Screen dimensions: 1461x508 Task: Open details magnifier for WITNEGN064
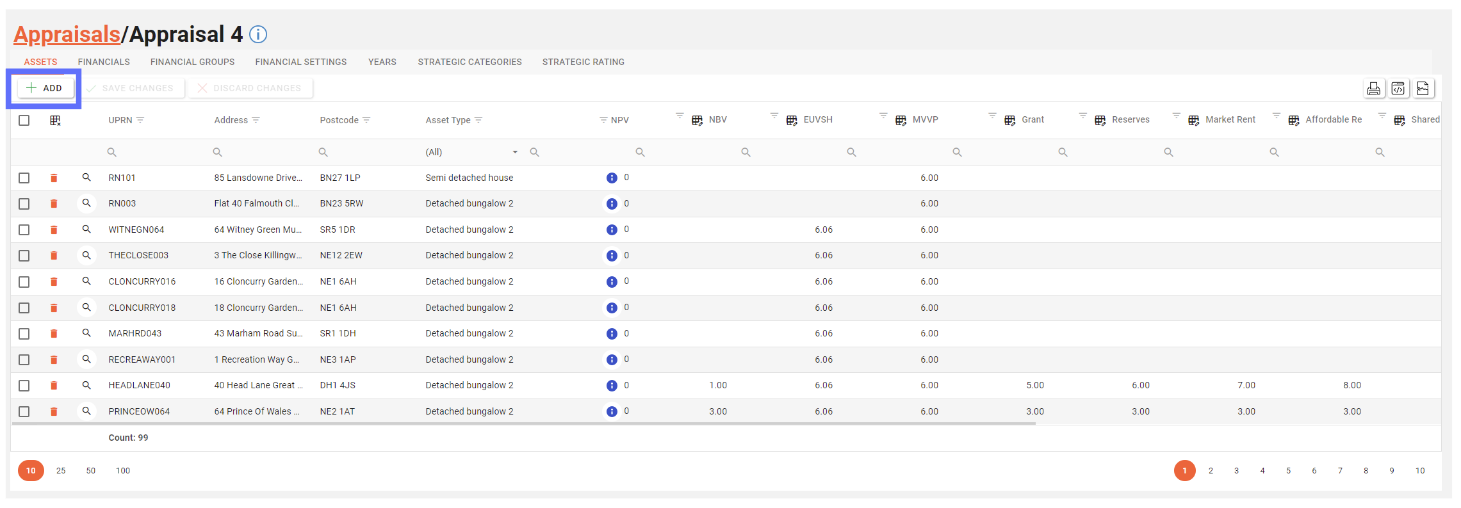tap(87, 230)
